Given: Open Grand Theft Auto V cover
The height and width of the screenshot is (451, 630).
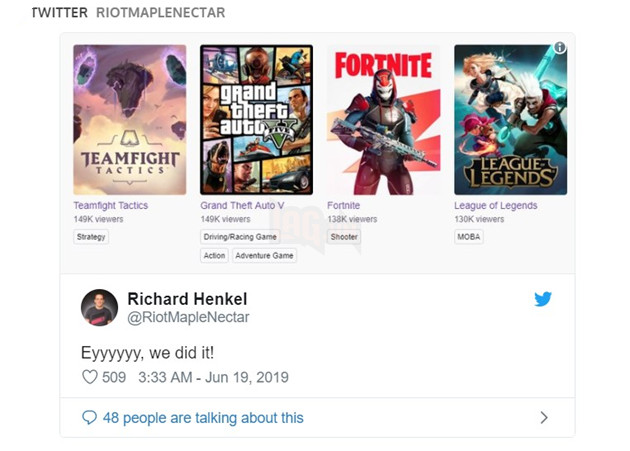Looking at the screenshot, I should pos(256,119).
